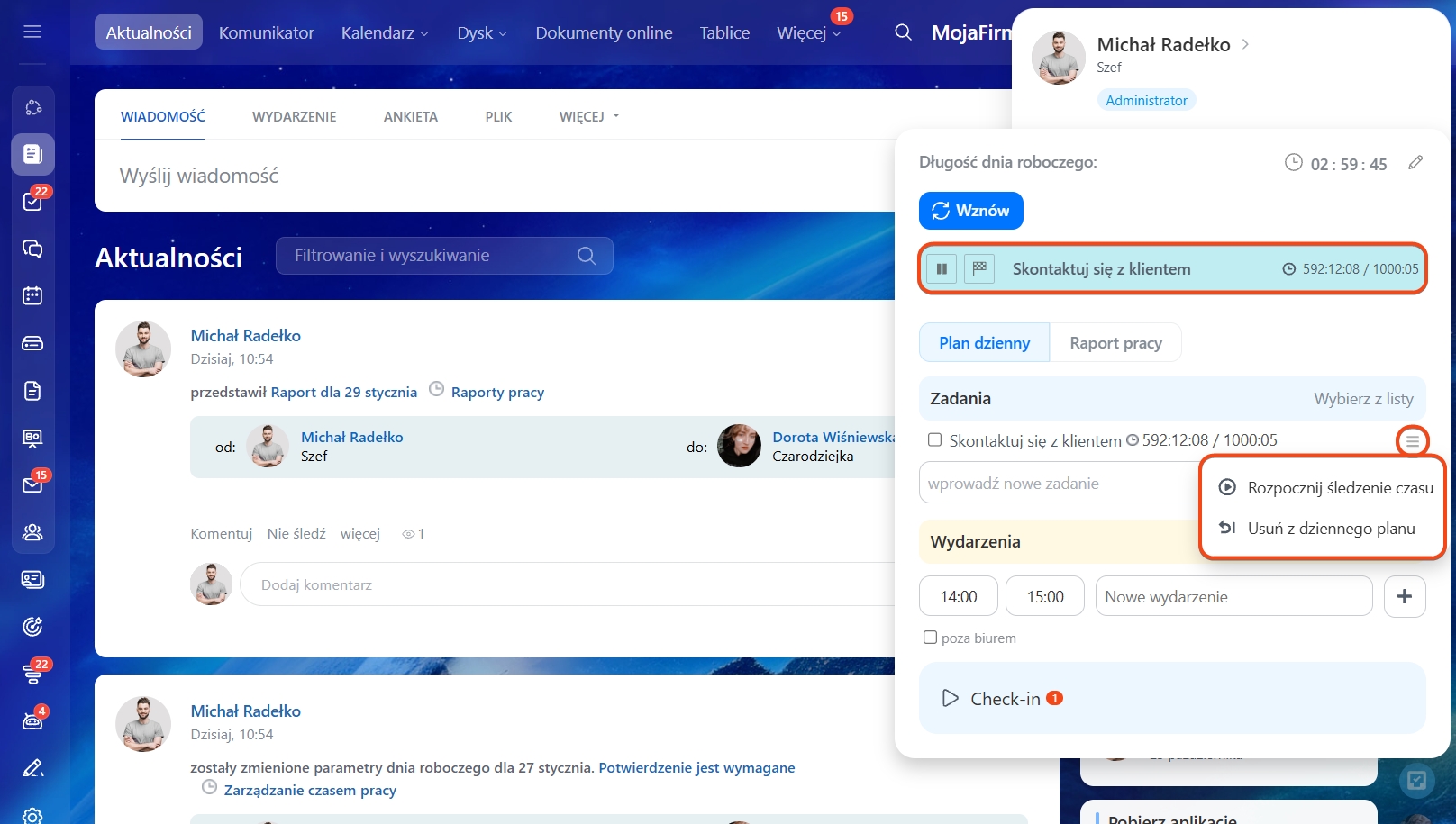Screen dimensions: 1456x824
Task: Open the mail icon in left sidebar
Action: 32,484
